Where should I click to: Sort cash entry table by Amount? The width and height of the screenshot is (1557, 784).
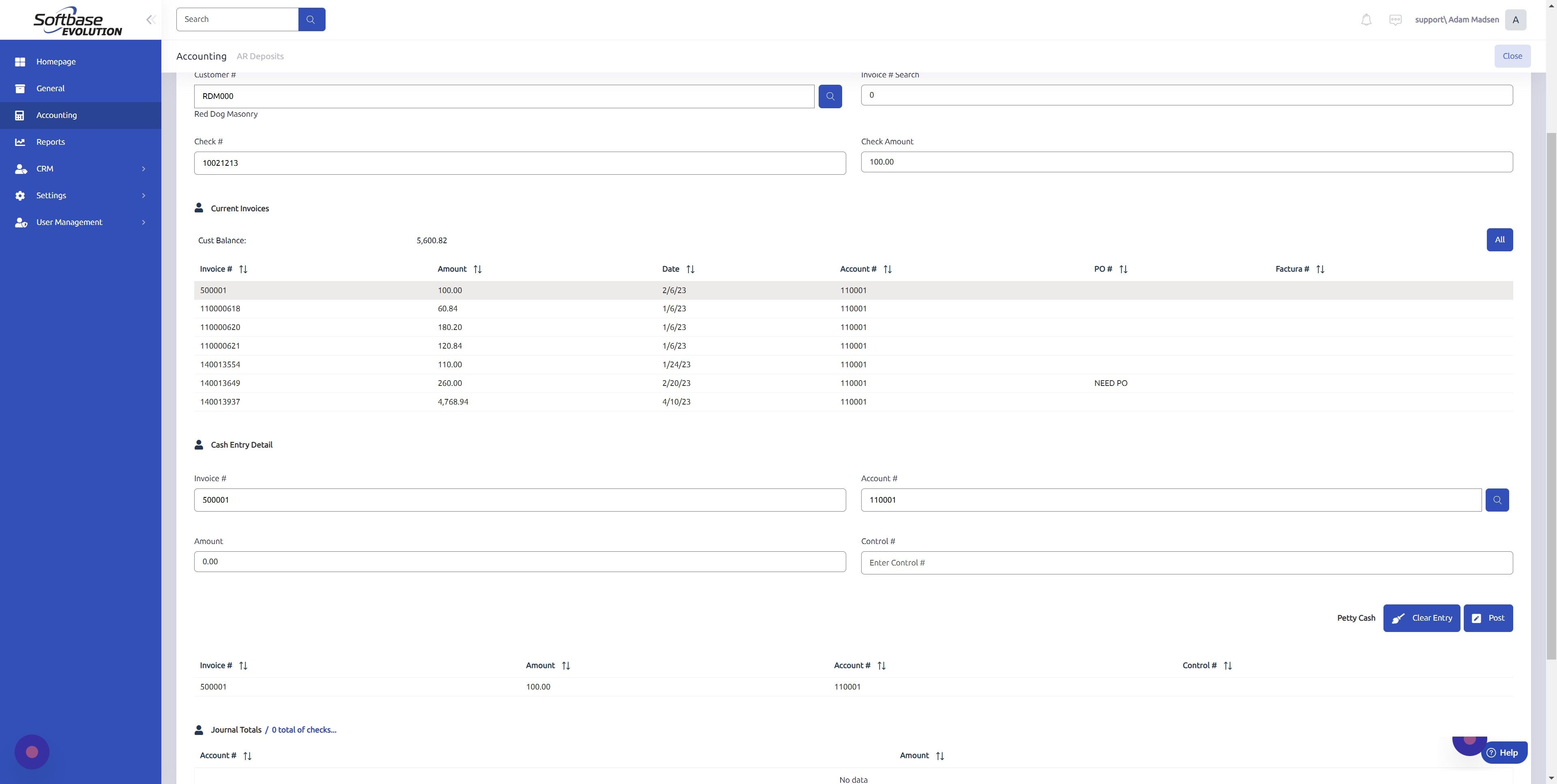(x=565, y=666)
